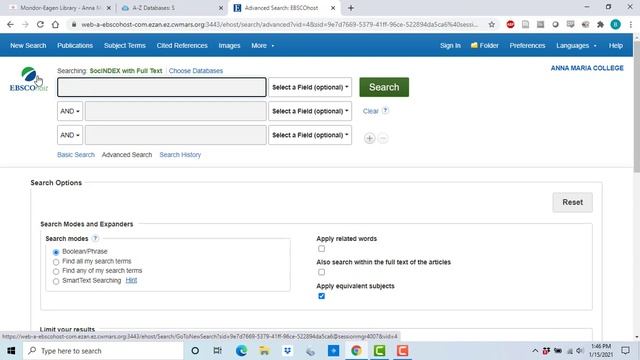Add a search row with plus icon

369,138
